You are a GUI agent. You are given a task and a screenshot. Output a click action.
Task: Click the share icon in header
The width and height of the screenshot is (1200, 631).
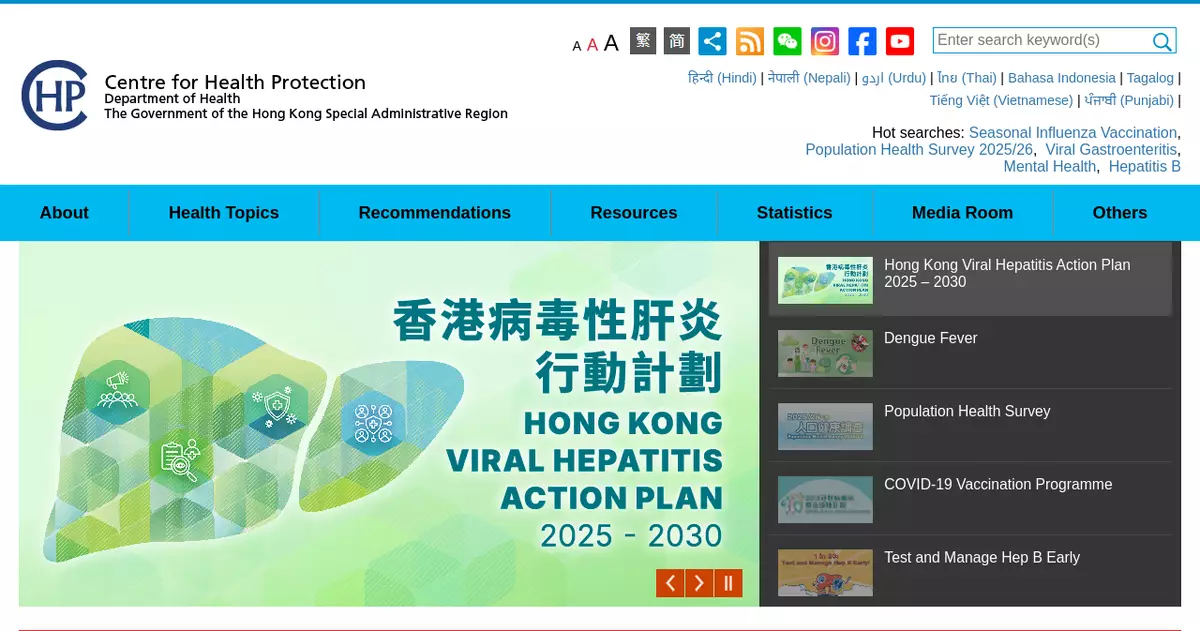pyautogui.click(x=712, y=41)
